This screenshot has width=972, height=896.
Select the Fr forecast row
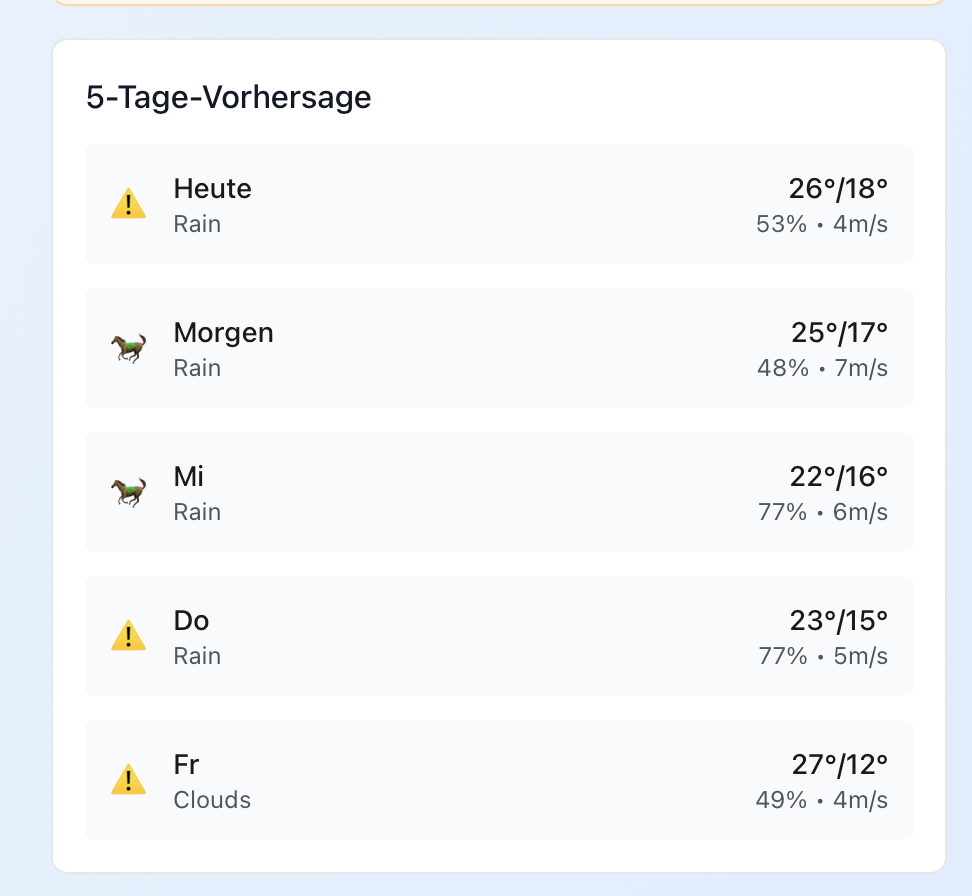tap(498, 780)
